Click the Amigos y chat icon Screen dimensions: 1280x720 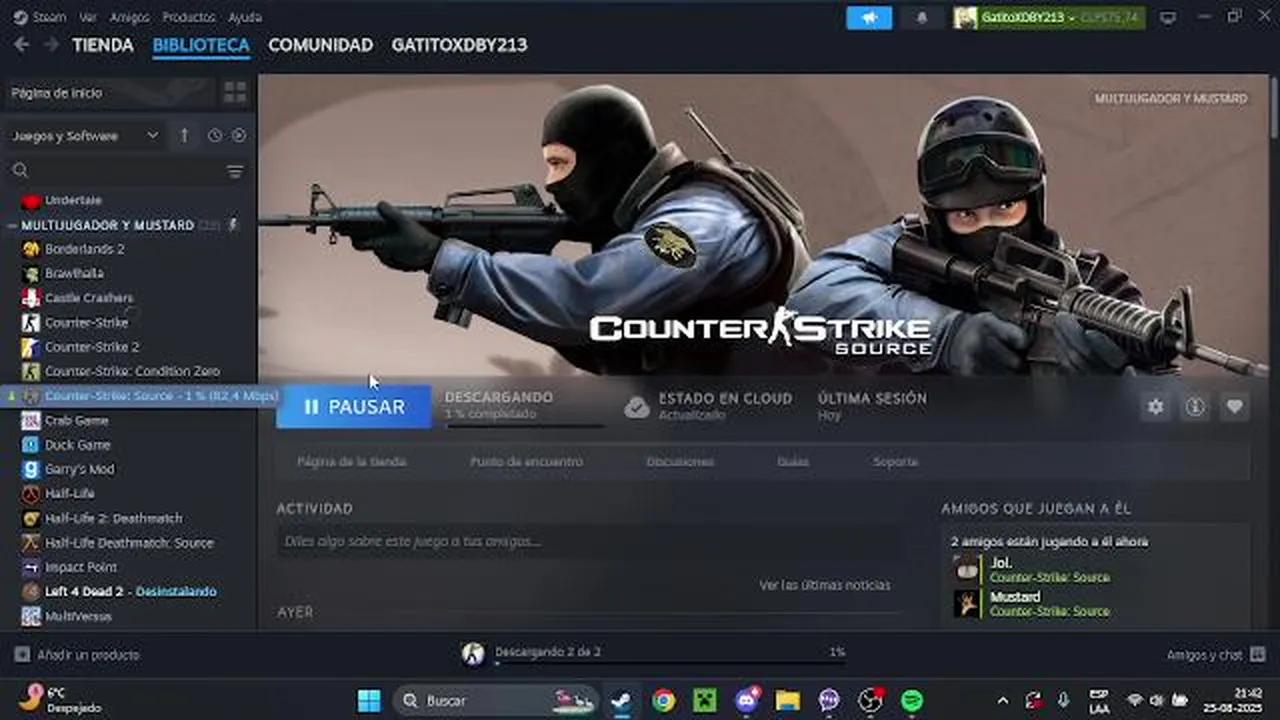(1257, 655)
